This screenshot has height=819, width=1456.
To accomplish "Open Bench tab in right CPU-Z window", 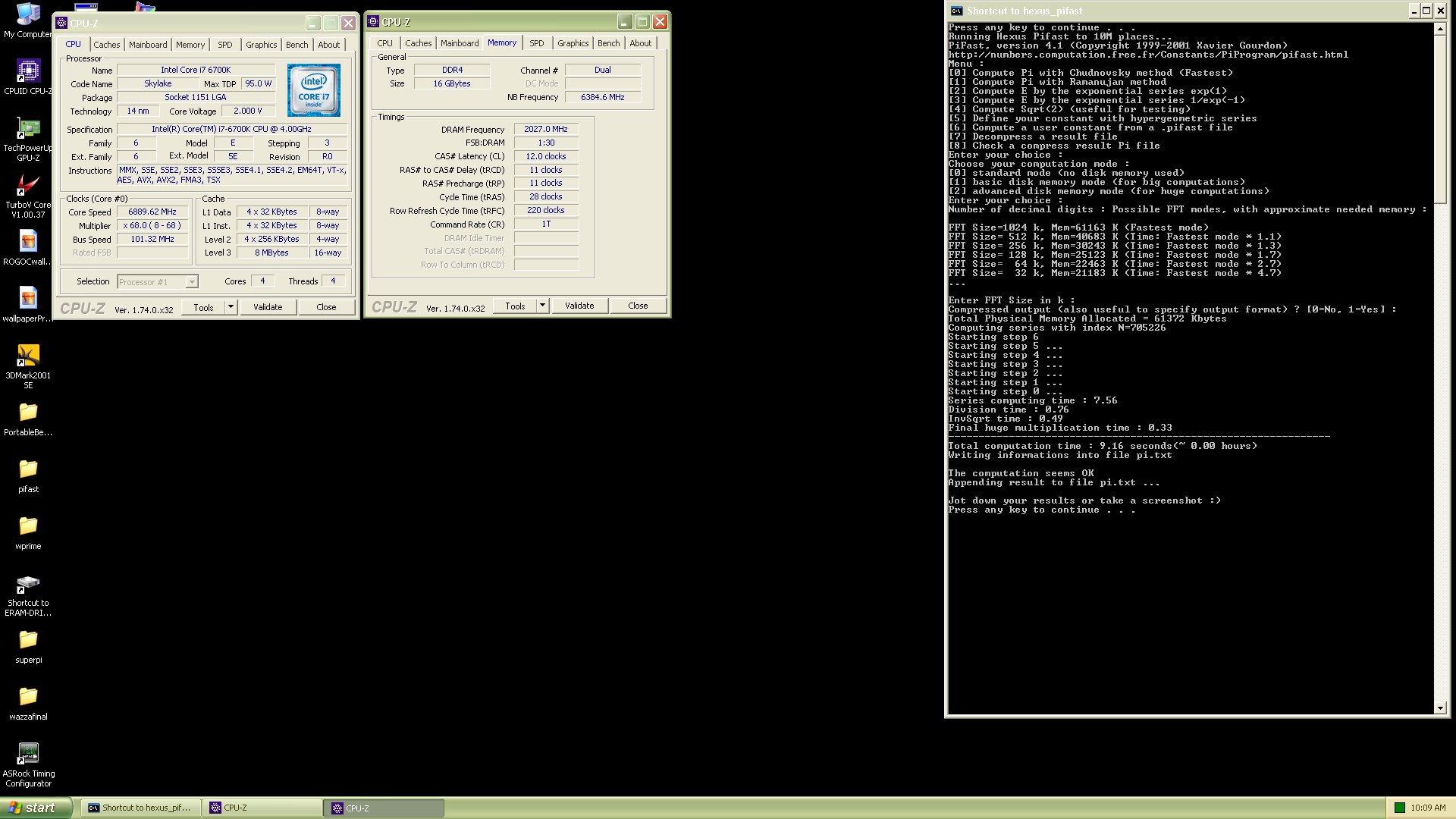I will point(609,43).
